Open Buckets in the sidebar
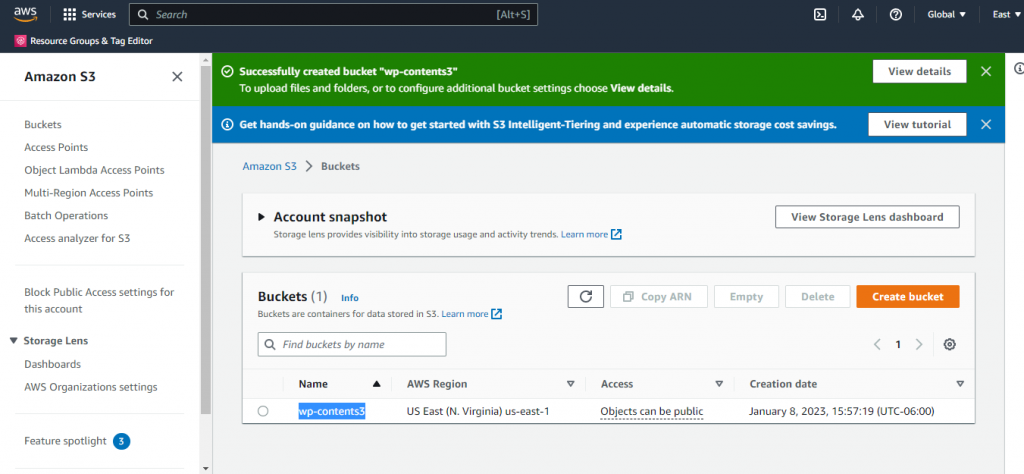Viewport: 1024px width, 474px height. point(43,124)
